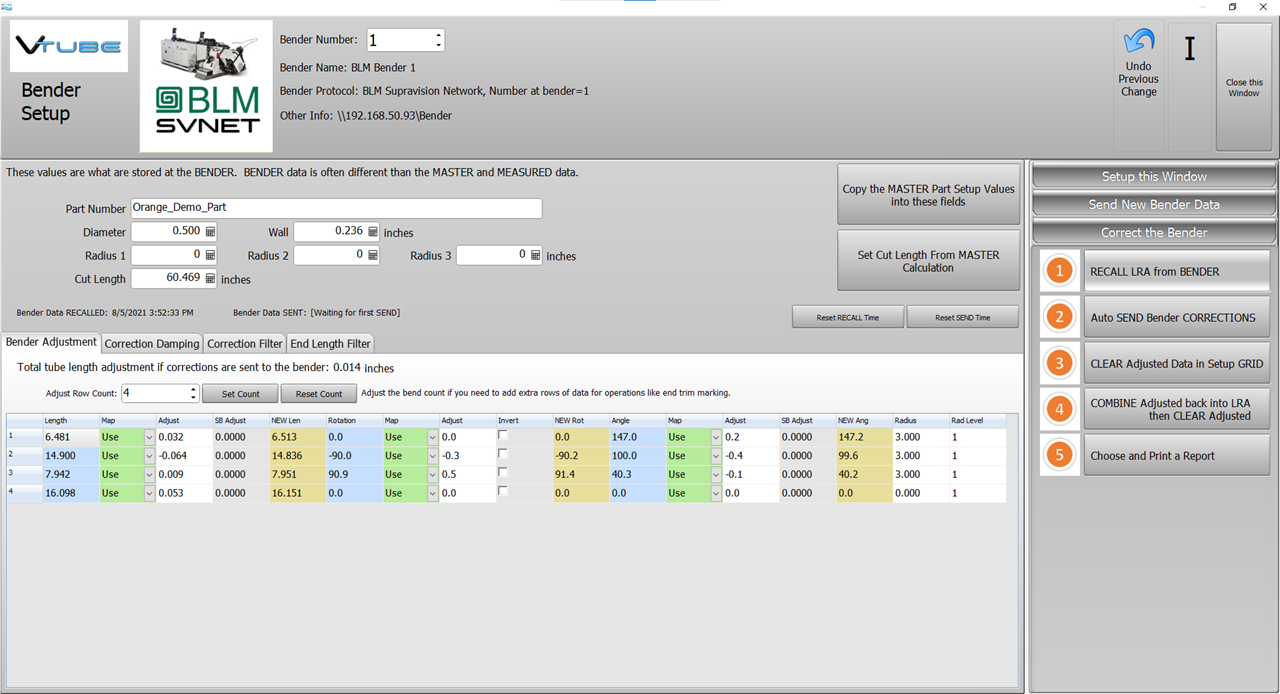This screenshot has height=694, width=1280.
Task: Enable Invert checkbox in row 2
Action: click(x=503, y=454)
